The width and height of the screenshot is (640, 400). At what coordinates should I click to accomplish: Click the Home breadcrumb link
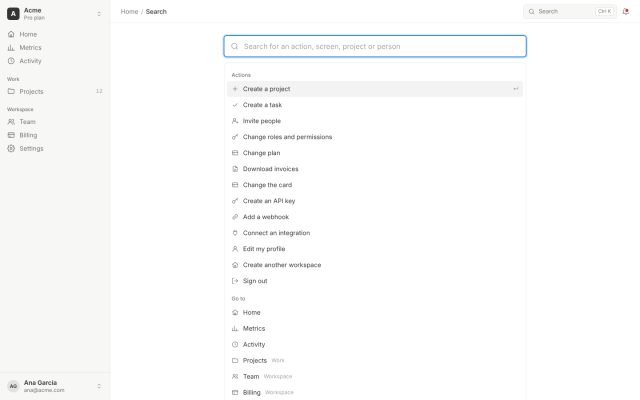(x=129, y=11)
